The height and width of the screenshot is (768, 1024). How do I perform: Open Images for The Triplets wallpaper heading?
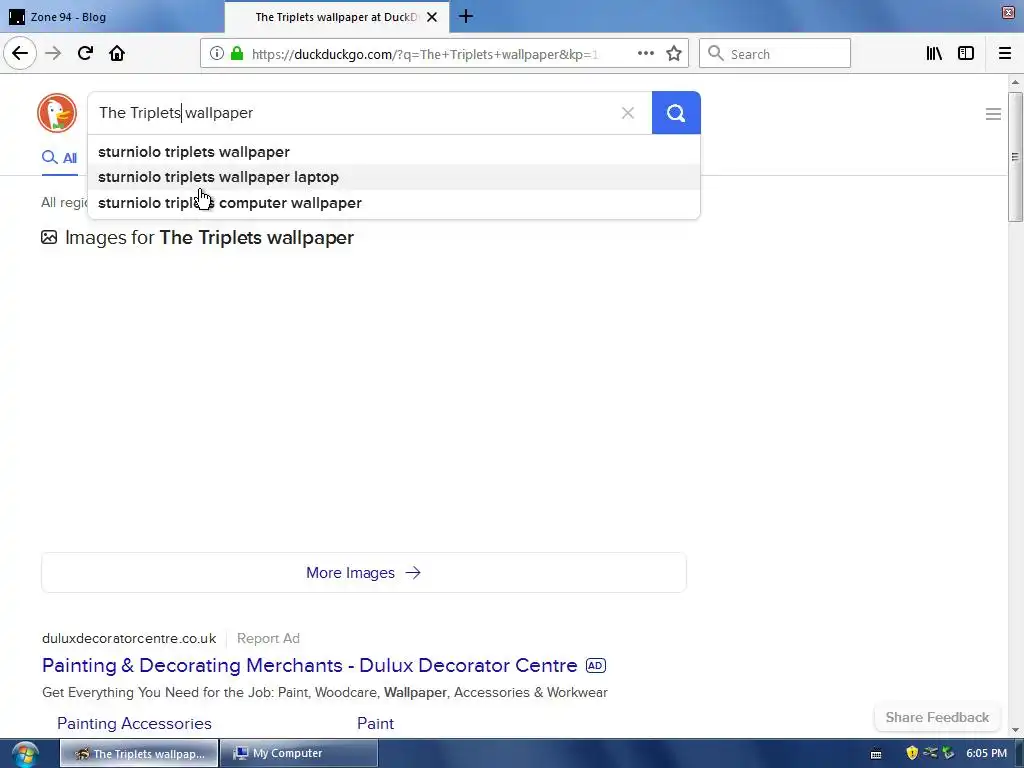click(x=209, y=237)
